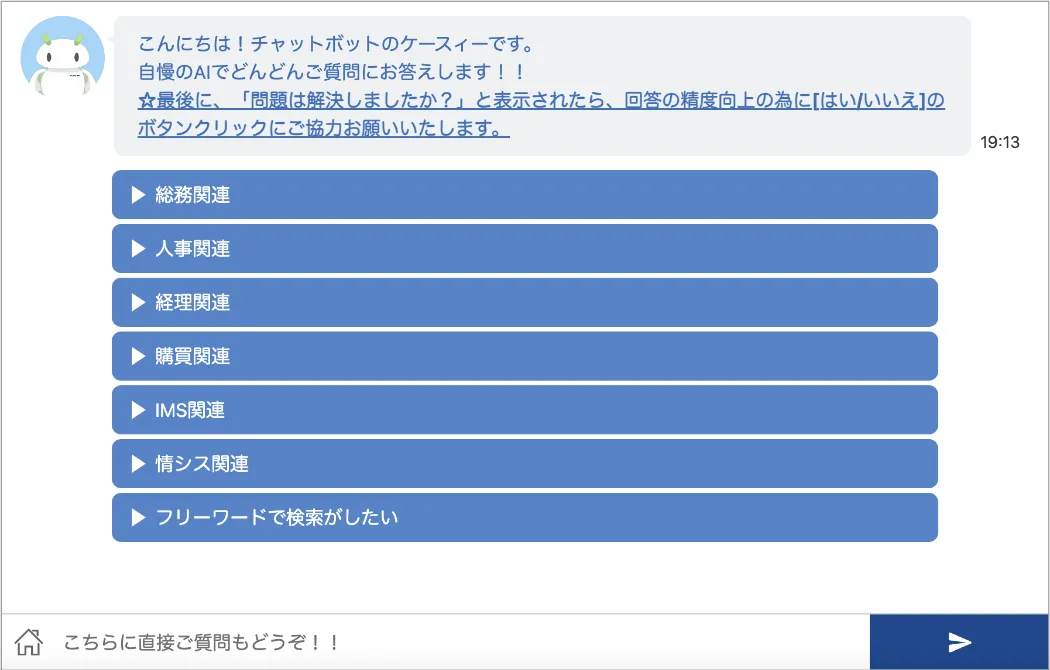The height and width of the screenshot is (670, 1050).
Task: Open the underlined 問題は解決しましたか link
Action: tap(541, 114)
